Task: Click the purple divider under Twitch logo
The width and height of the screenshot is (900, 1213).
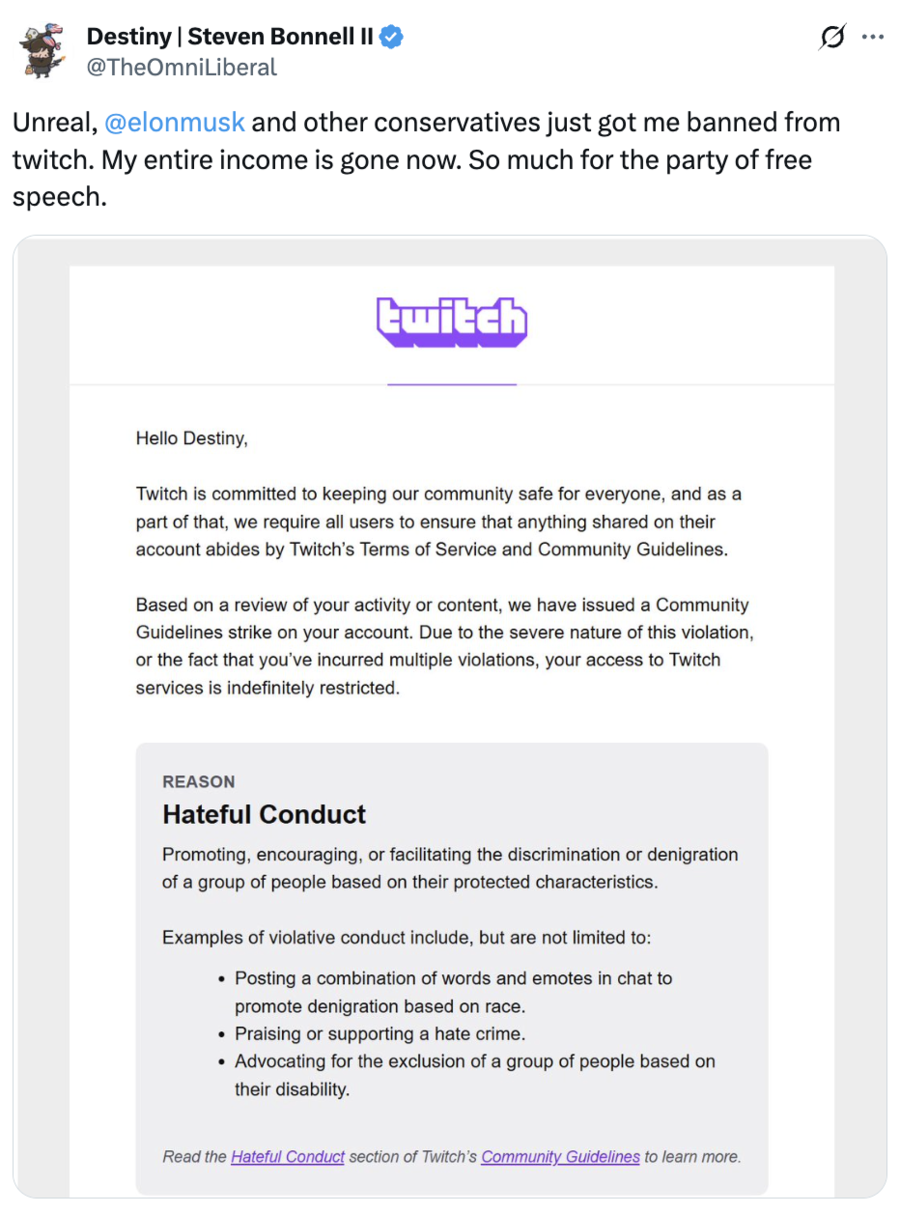Action: click(452, 384)
